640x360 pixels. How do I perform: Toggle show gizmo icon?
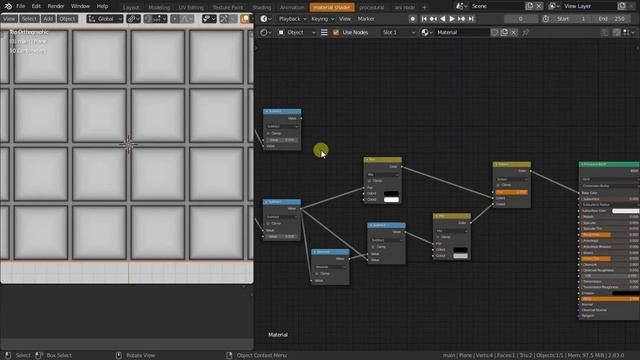pos(224,19)
